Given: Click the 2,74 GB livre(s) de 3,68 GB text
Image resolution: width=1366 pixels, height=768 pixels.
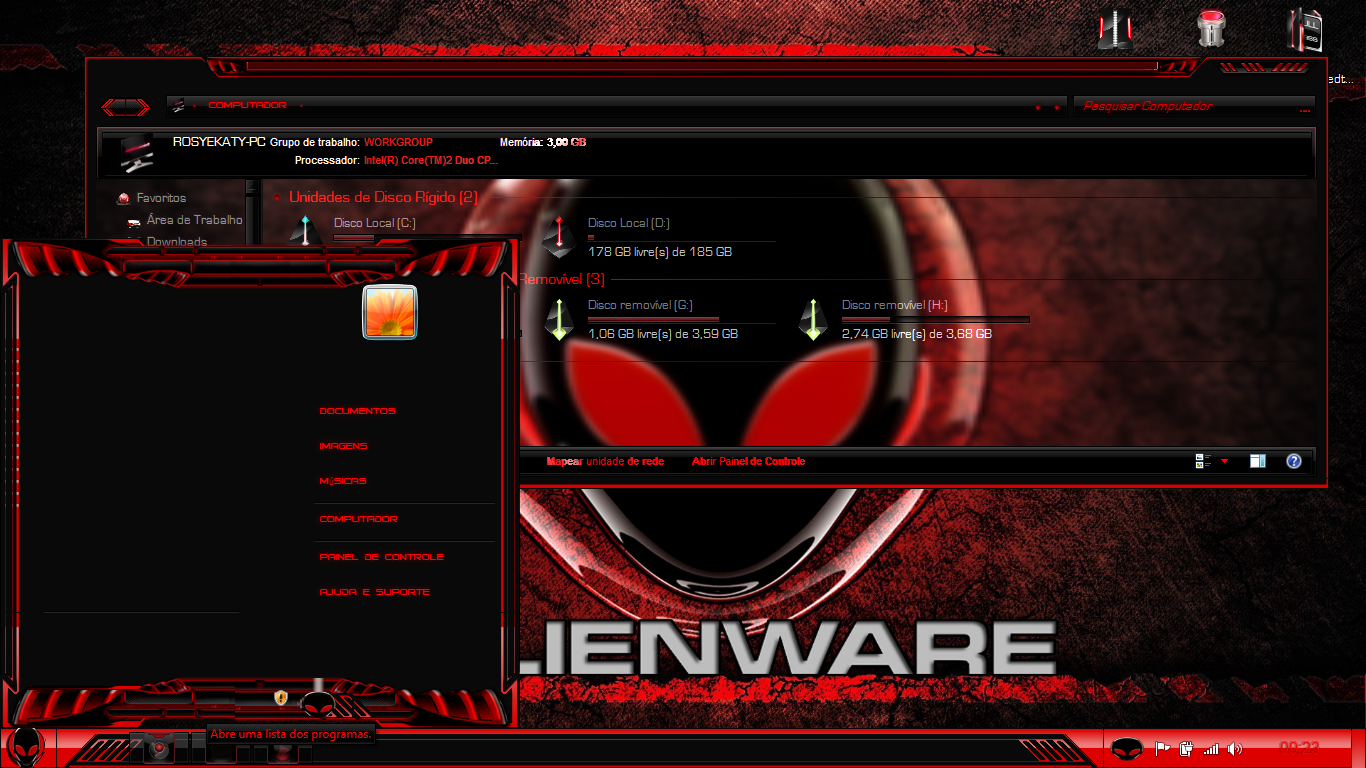Looking at the screenshot, I should point(917,334).
